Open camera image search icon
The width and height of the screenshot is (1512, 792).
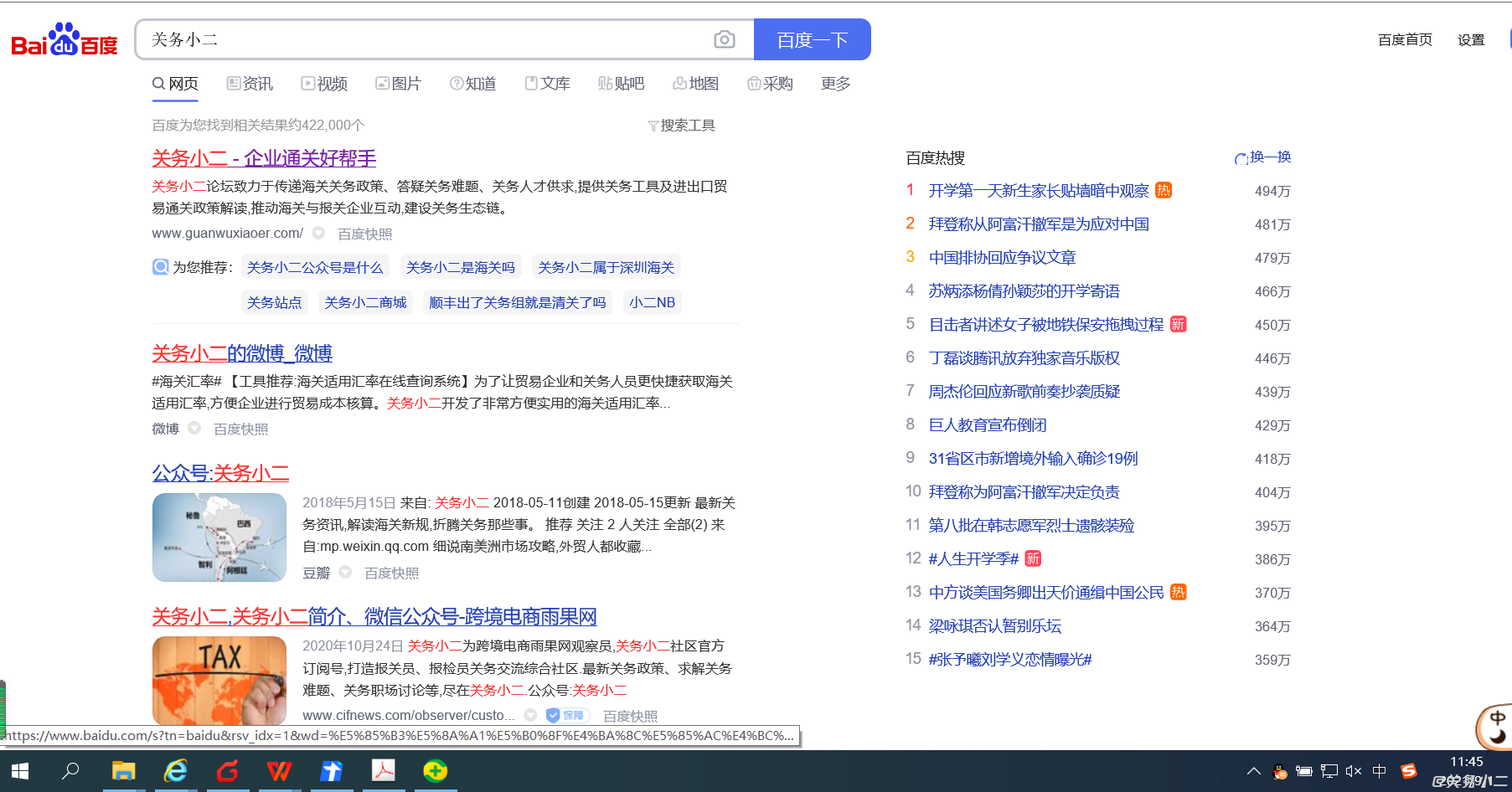tap(725, 39)
